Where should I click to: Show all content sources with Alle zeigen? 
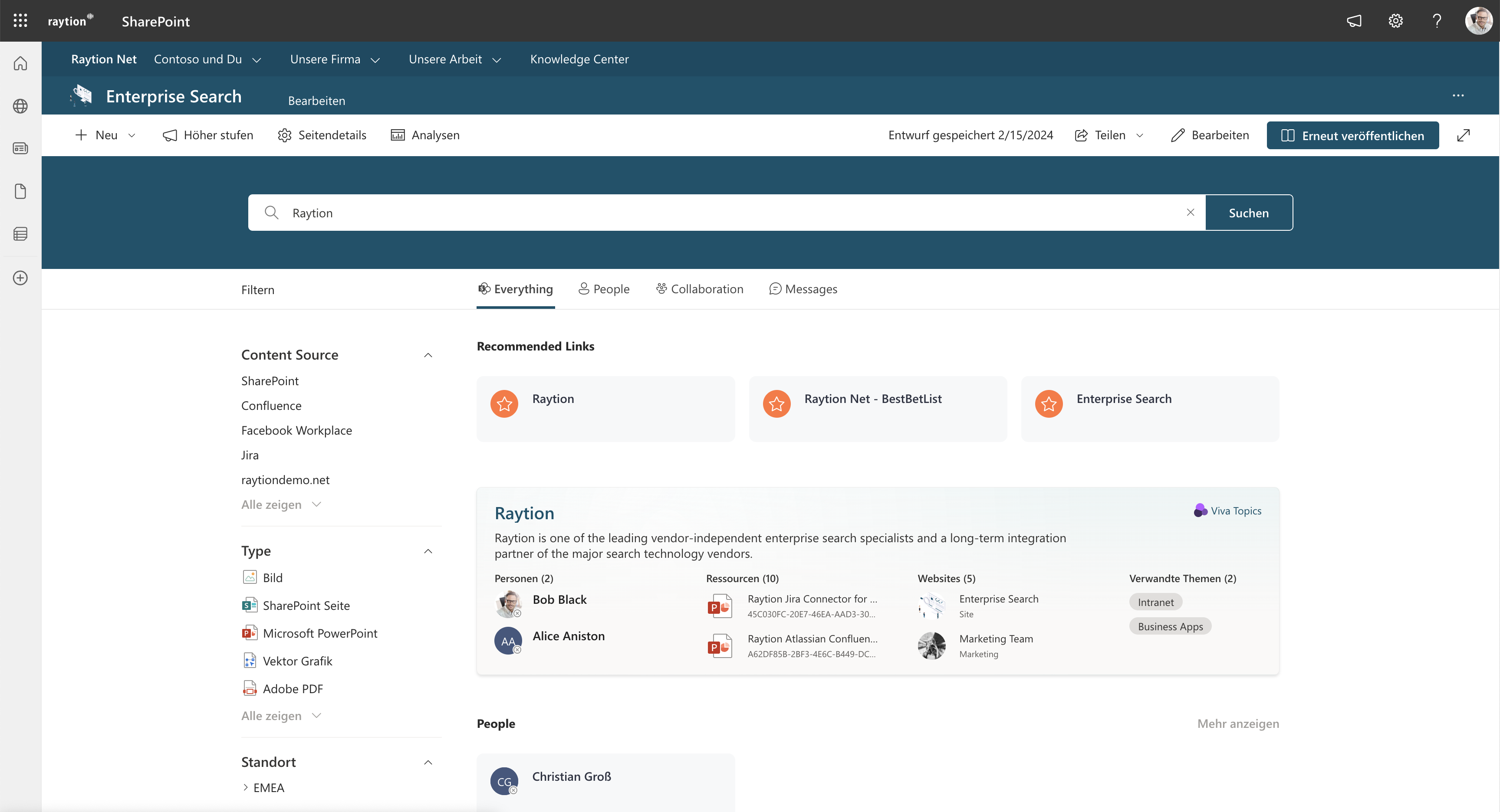282,504
